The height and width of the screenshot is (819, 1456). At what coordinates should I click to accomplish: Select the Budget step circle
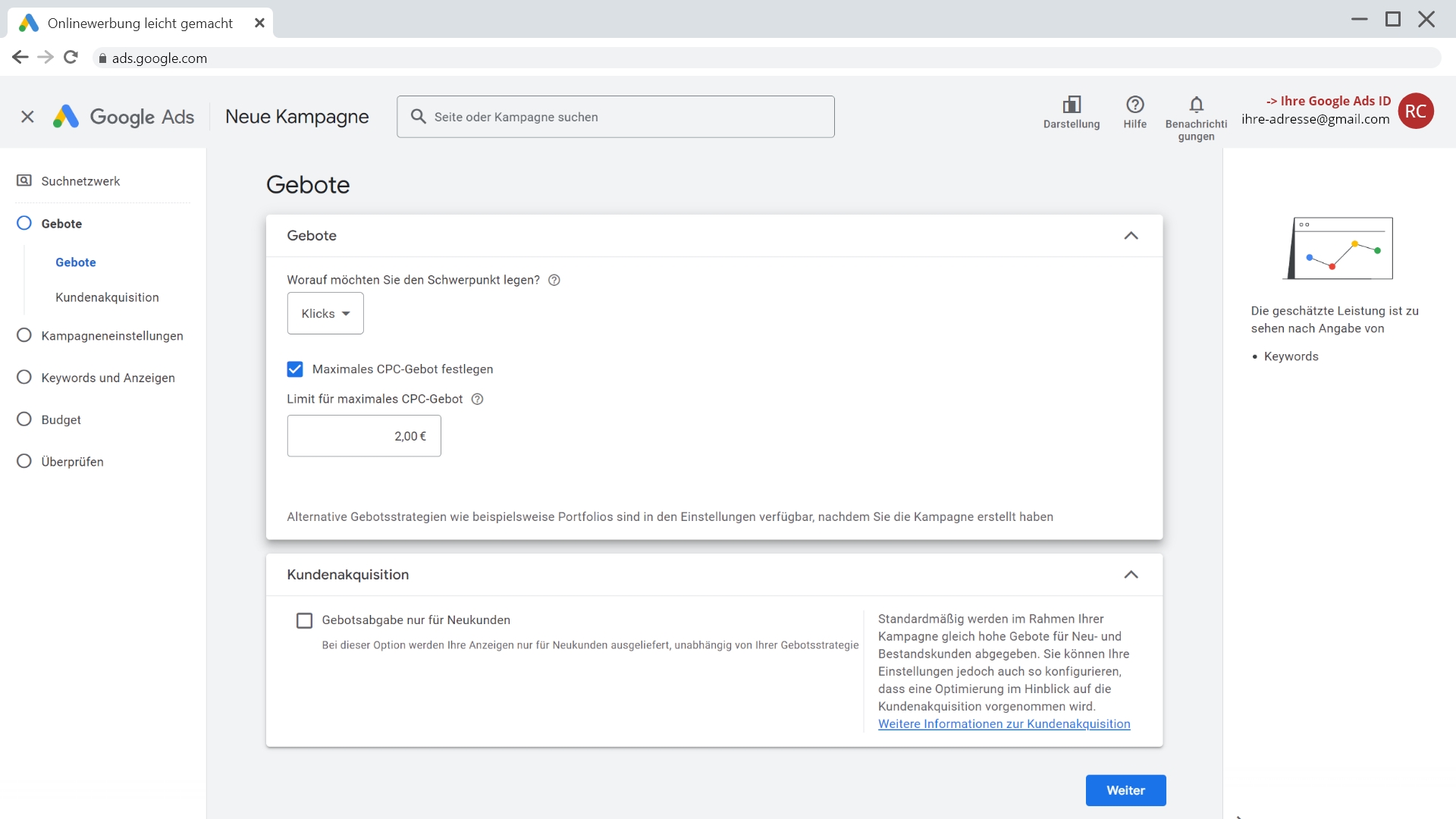(24, 419)
